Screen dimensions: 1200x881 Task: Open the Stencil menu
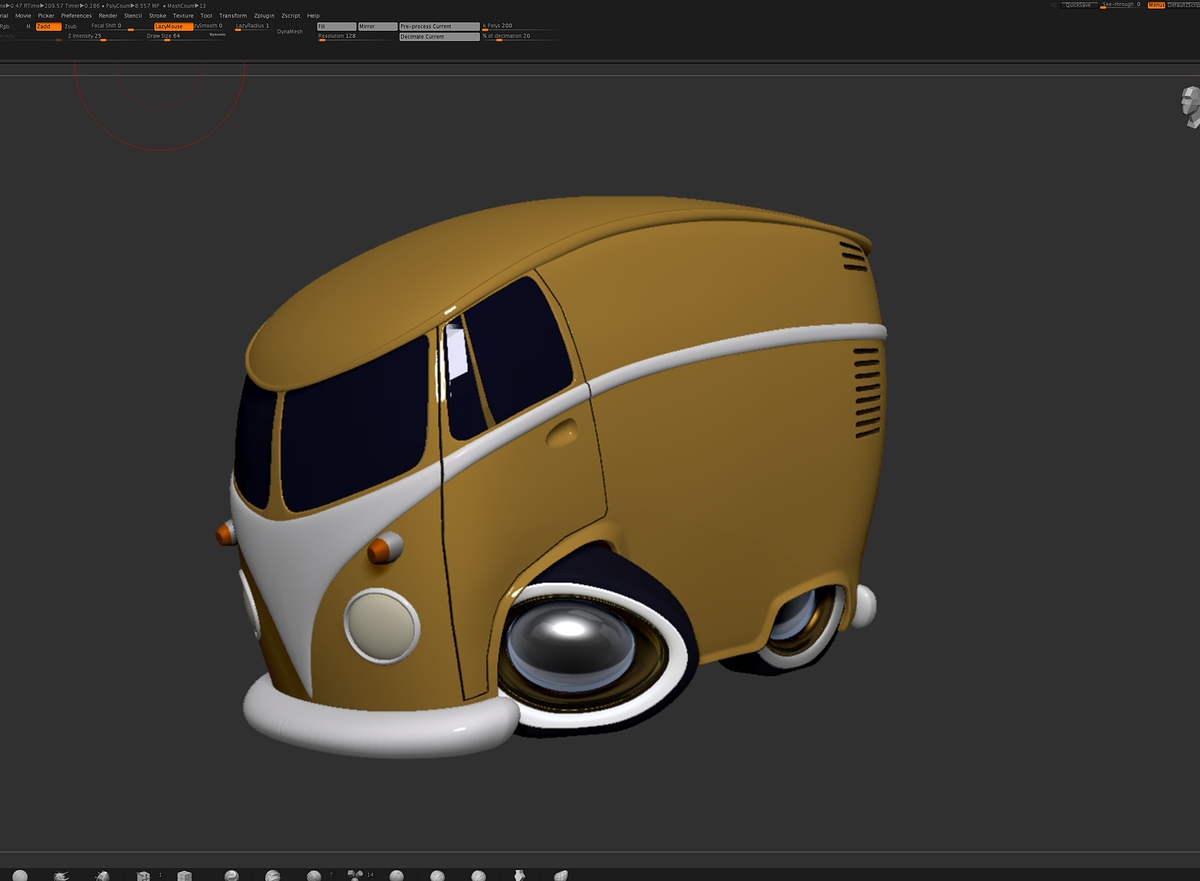[x=133, y=16]
